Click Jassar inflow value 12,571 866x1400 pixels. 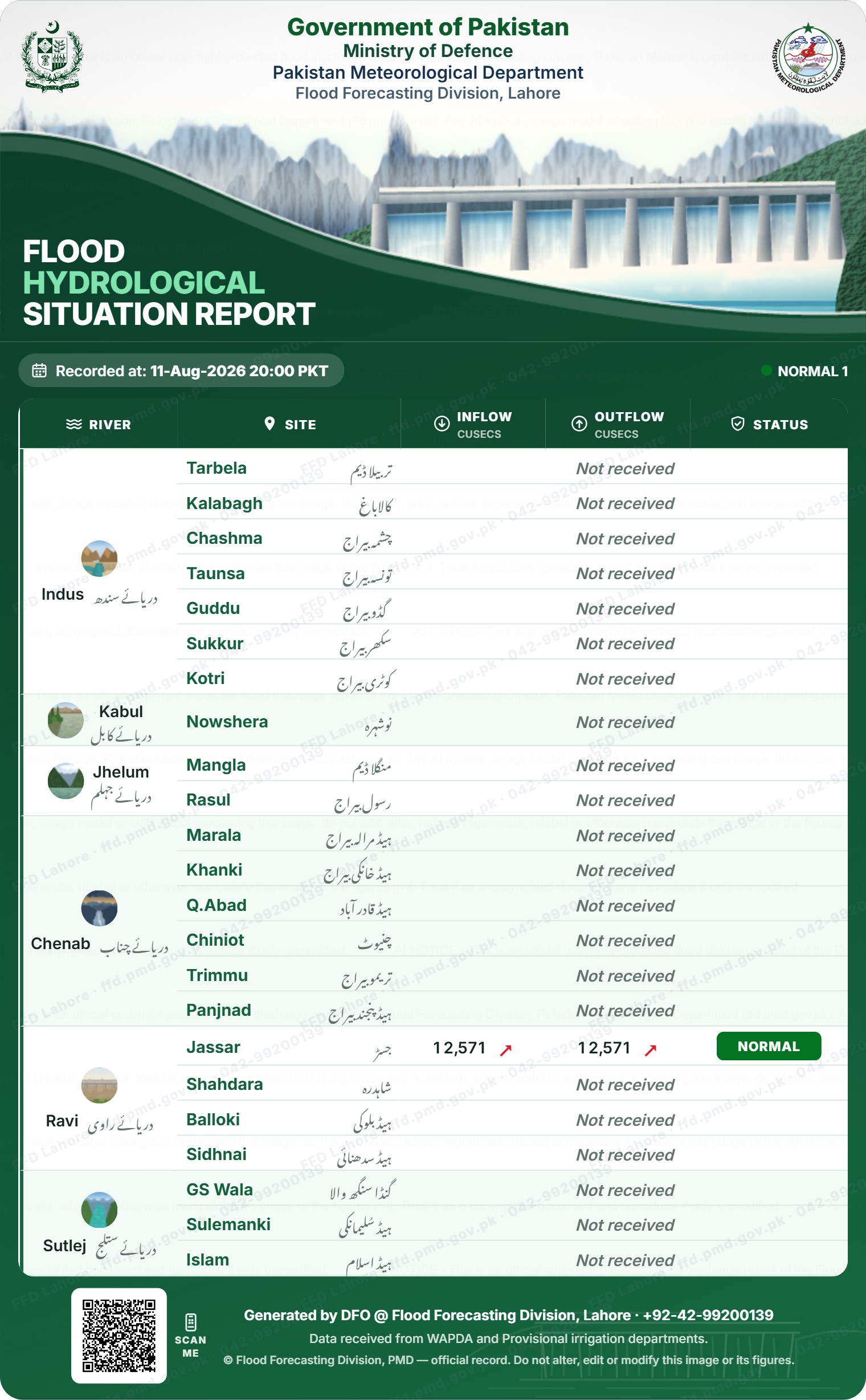pos(459,1048)
